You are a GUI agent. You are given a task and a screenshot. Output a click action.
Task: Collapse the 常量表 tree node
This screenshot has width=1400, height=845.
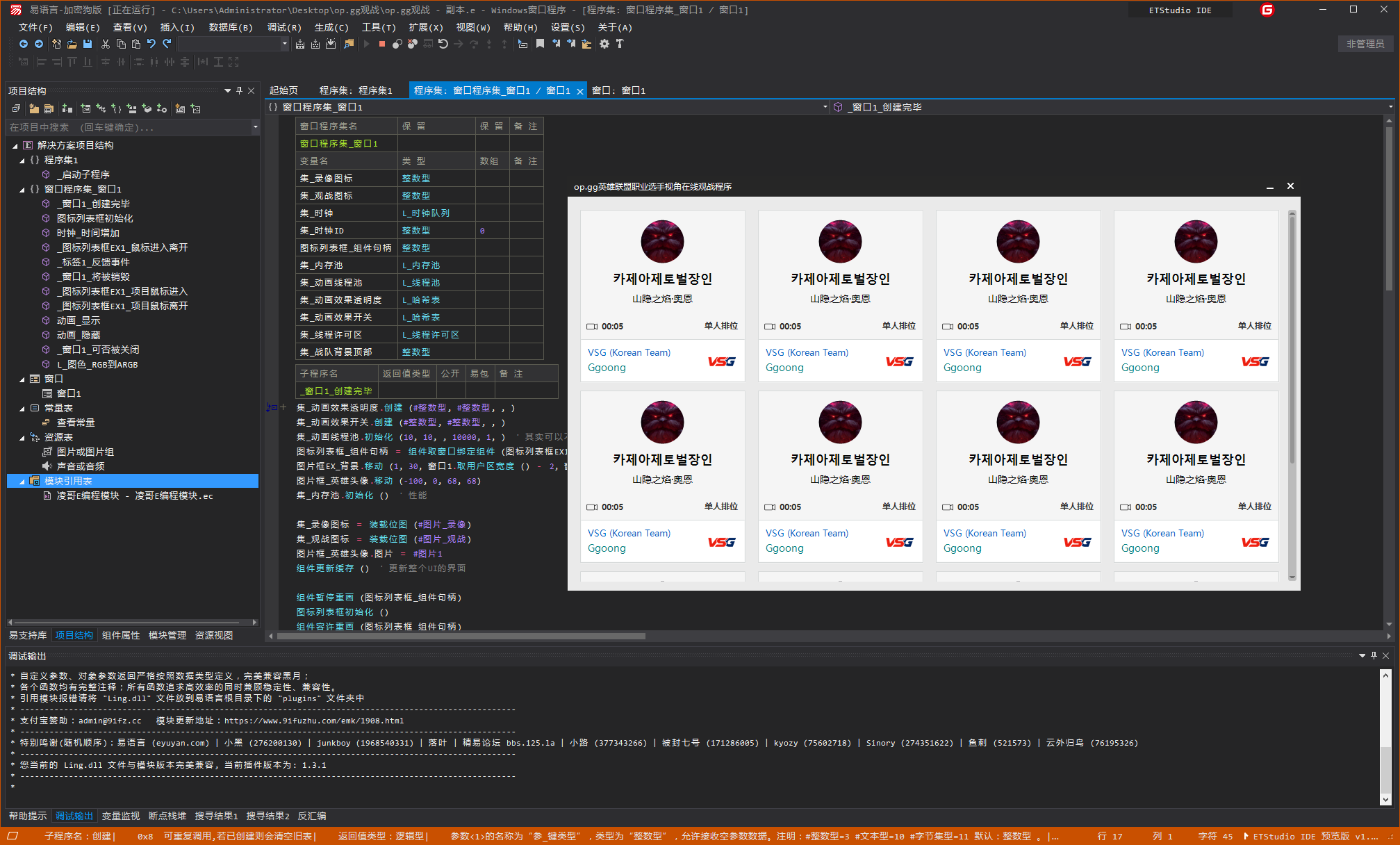coord(22,409)
